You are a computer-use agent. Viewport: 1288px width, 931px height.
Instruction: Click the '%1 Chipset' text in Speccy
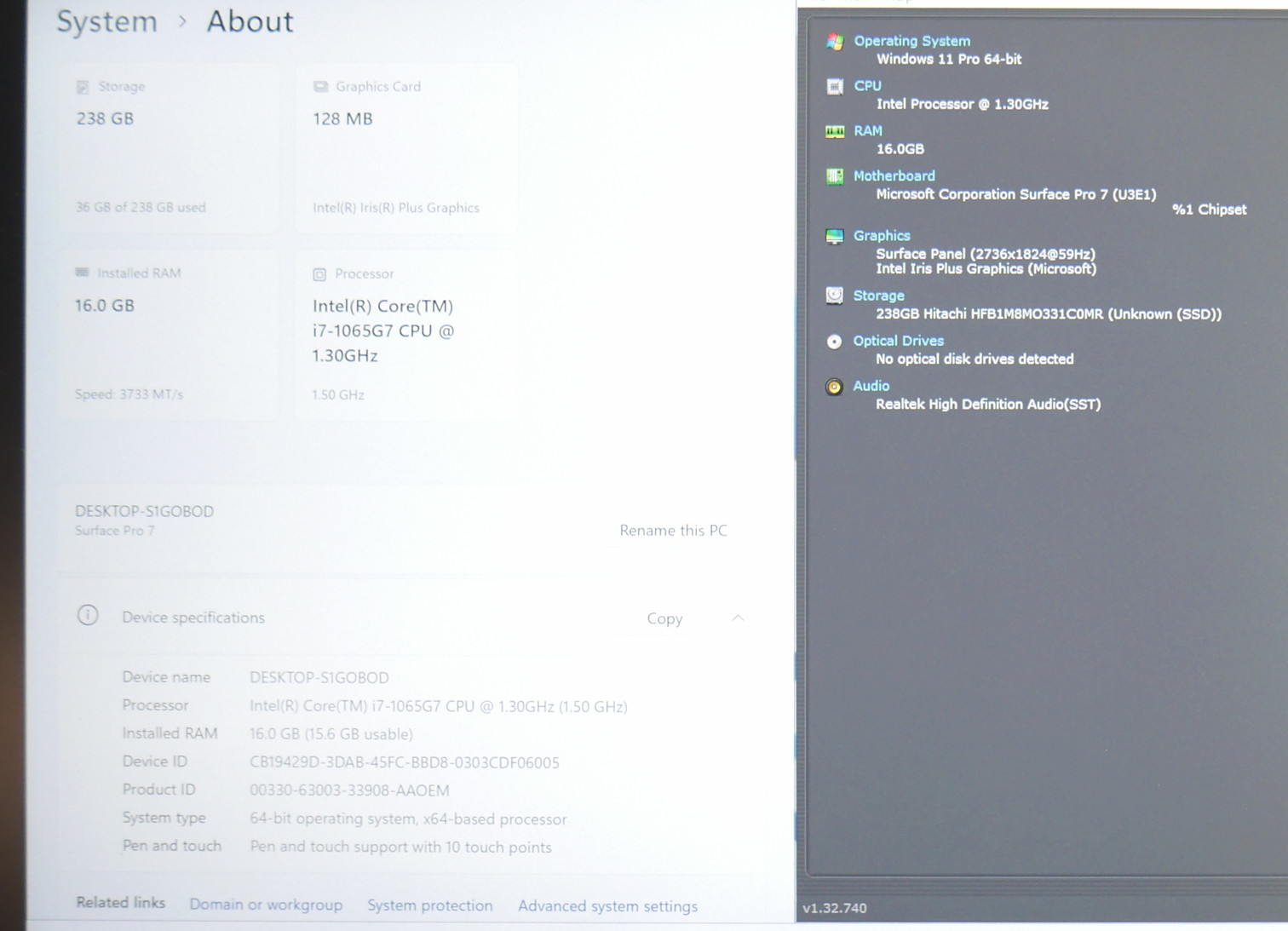1210,210
